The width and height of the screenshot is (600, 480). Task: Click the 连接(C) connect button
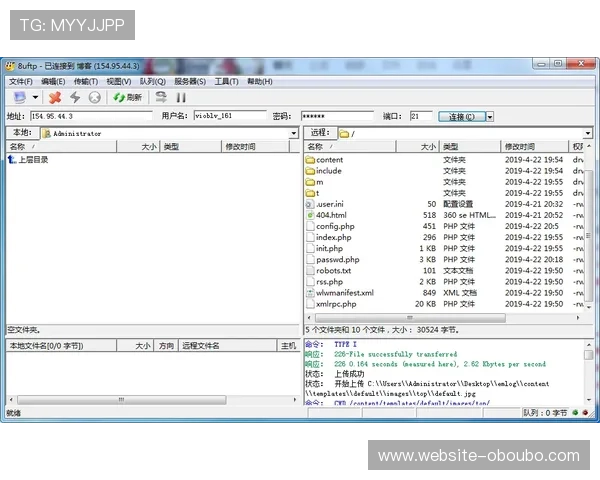pyautogui.click(x=461, y=116)
